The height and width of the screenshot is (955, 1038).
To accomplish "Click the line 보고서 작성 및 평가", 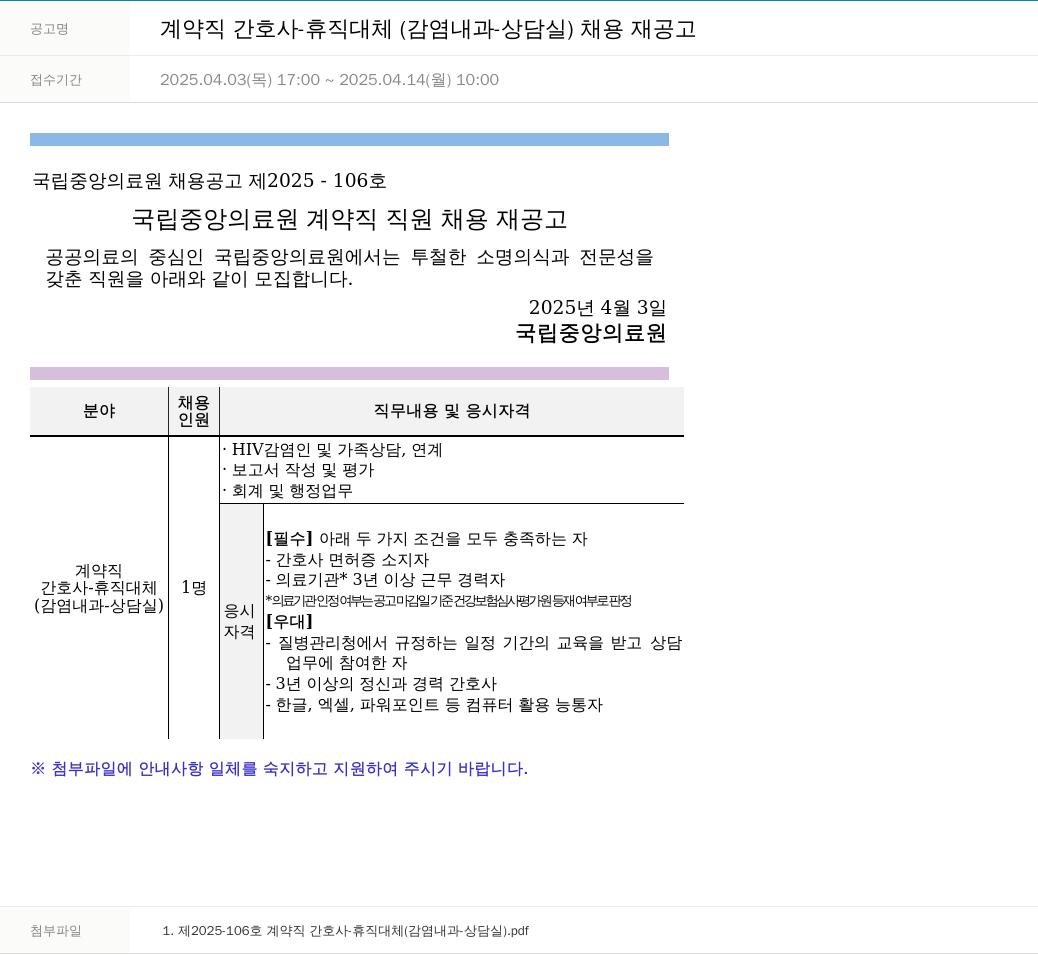I will click(x=298, y=470).
